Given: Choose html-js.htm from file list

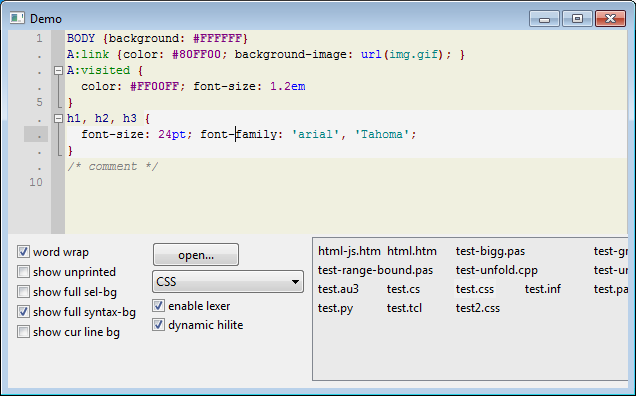Looking at the screenshot, I should click(349, 251).
